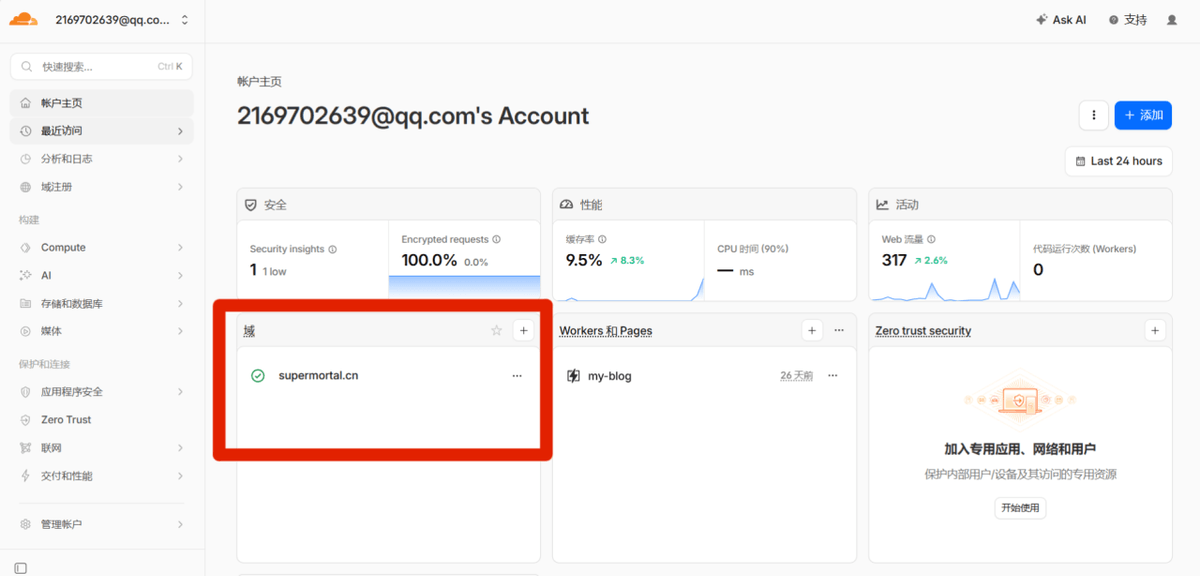This screenshot has width=1200, height=576.
Task: Expand 域注册 sidebar section
Action: pos(102,187)
